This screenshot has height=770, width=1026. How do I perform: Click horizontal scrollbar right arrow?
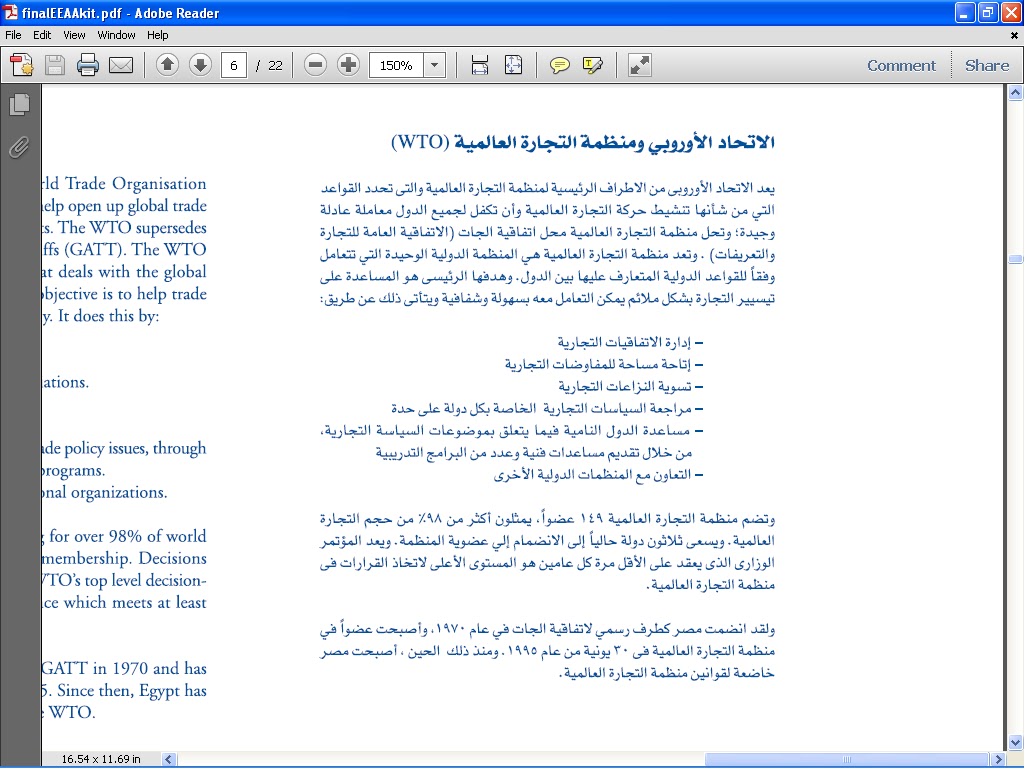[x=998, y=759]
